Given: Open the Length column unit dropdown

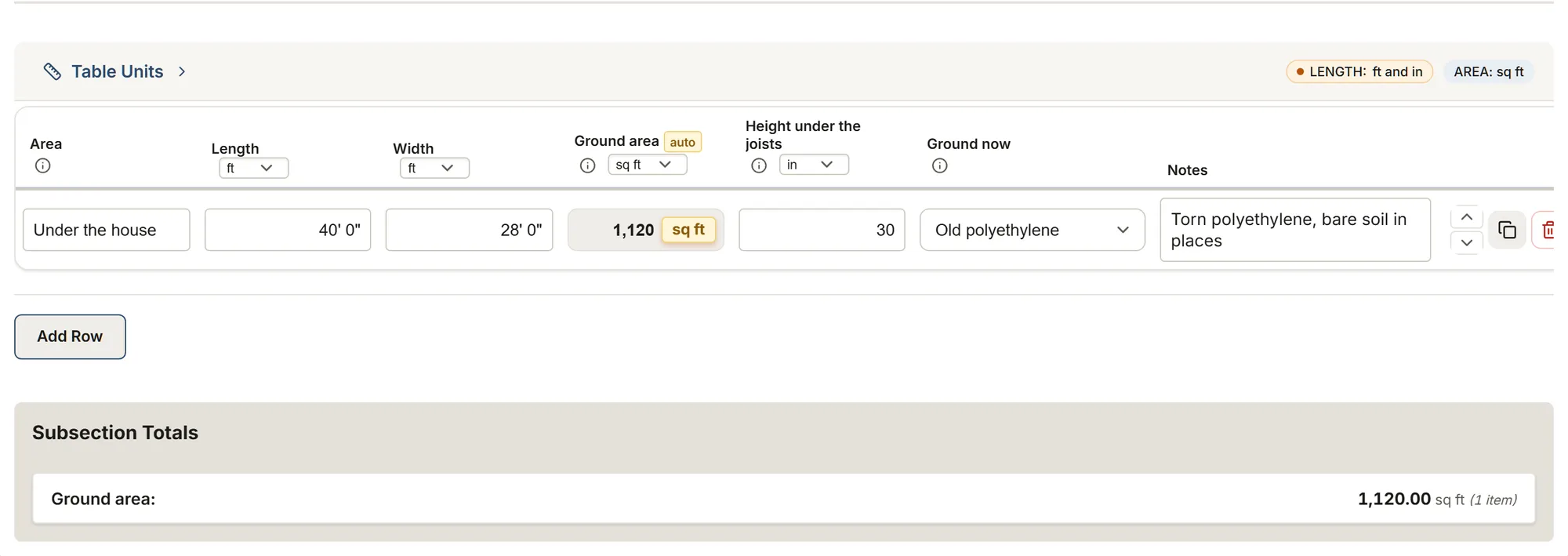Looking at the screenshot, I should pyautogui.click(x=253, y=168).
